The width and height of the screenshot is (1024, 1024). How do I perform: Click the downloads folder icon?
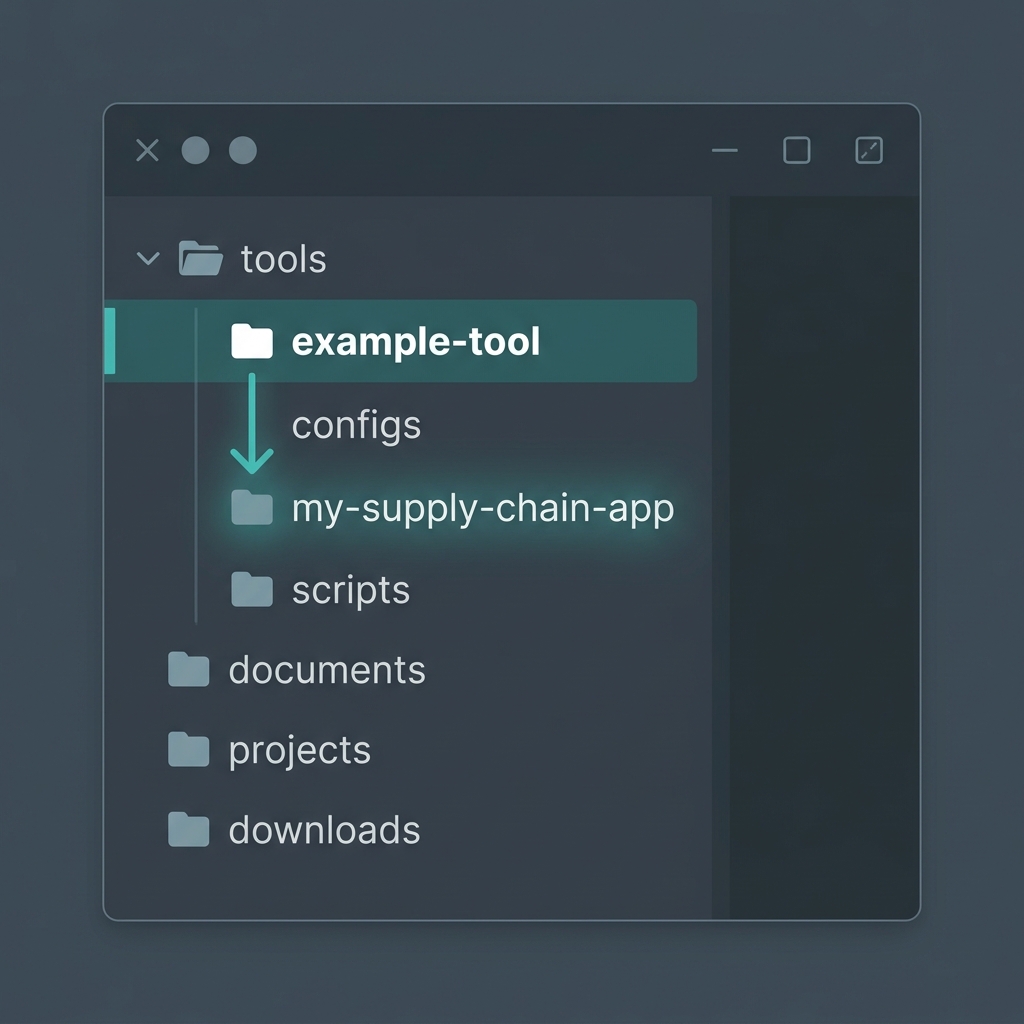(x=189, y=829)
